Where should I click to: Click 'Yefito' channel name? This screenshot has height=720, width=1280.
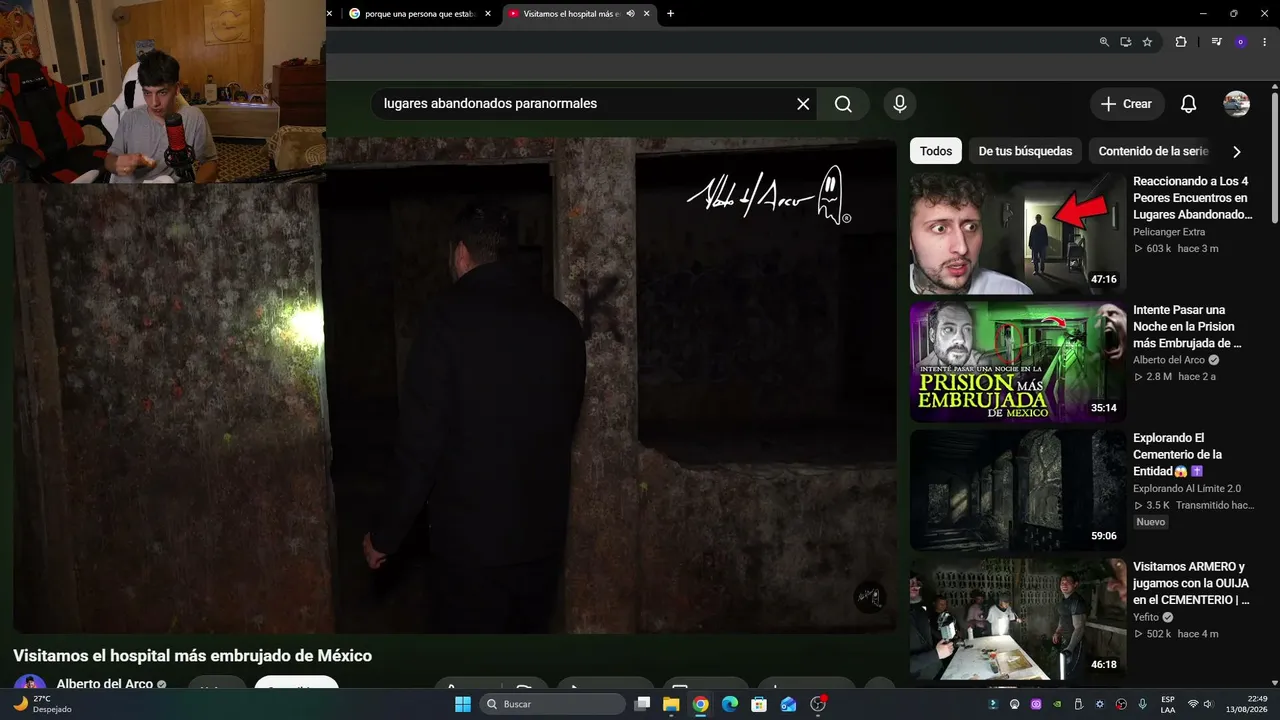1146,617
